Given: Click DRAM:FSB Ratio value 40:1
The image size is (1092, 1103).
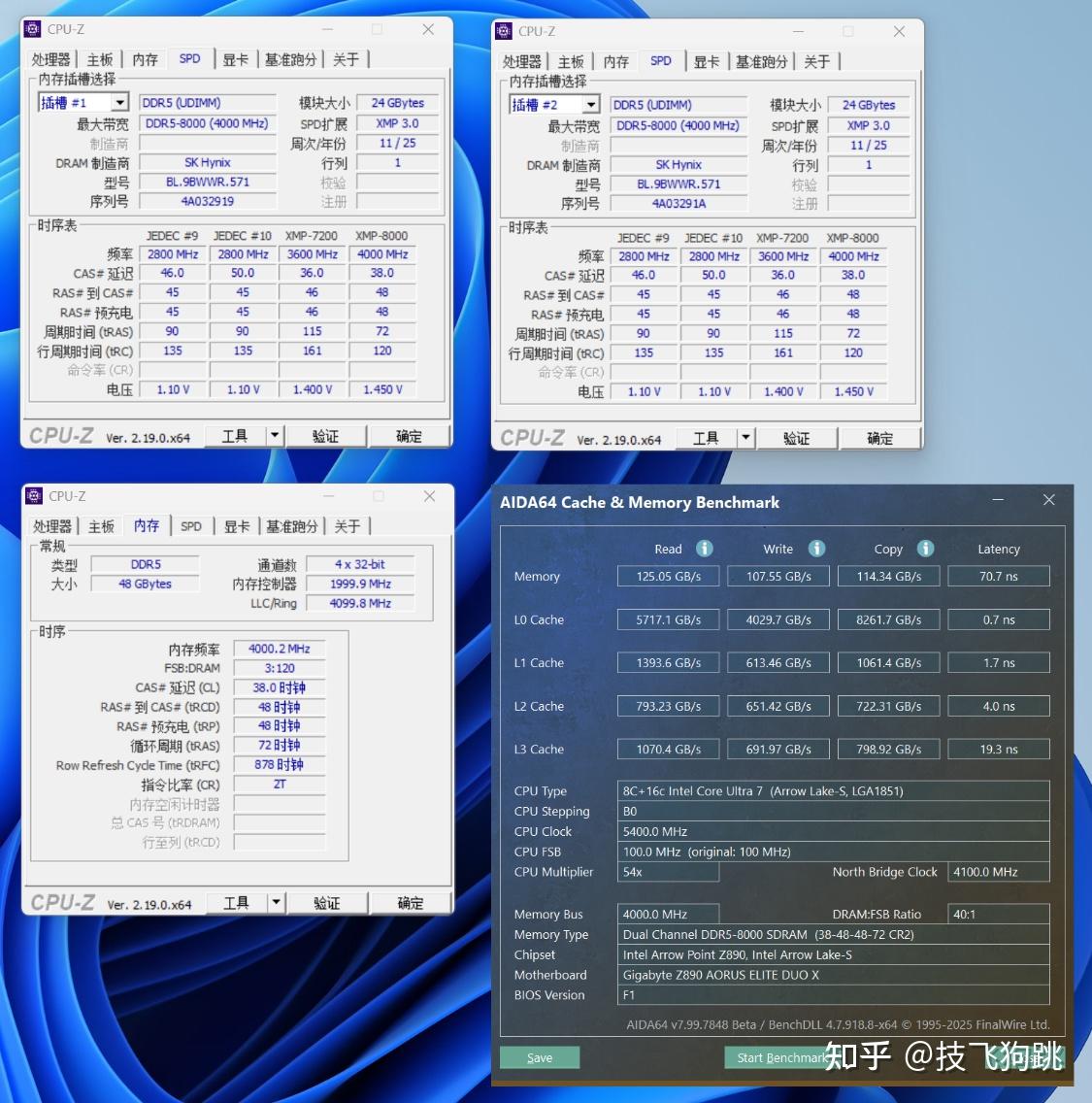Looking at the screenshot, I should point(999,914).
